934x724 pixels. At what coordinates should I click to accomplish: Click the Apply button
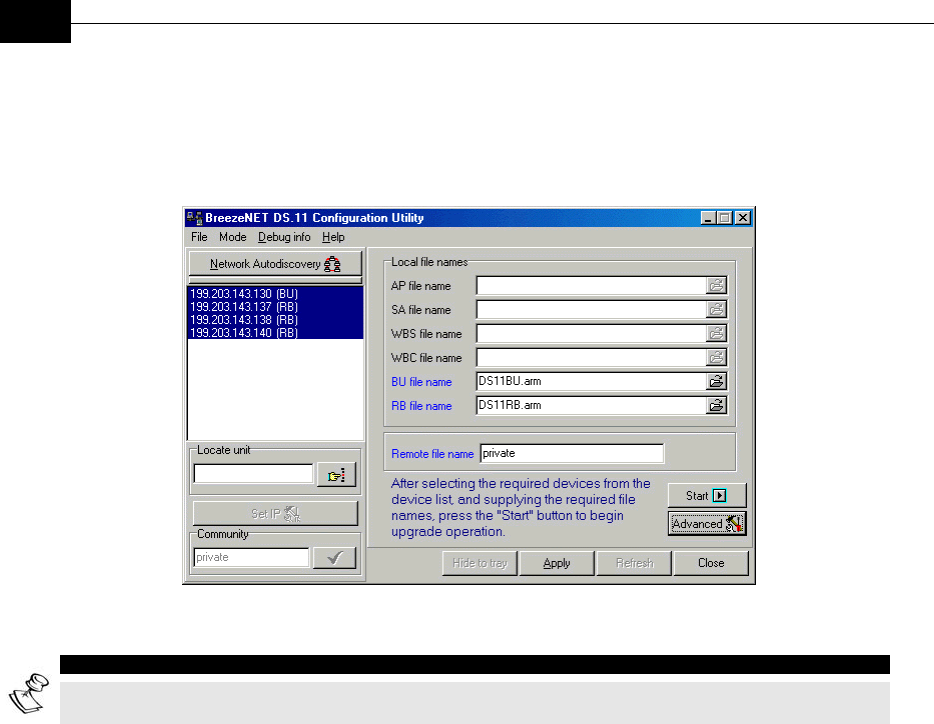point(556,563)
